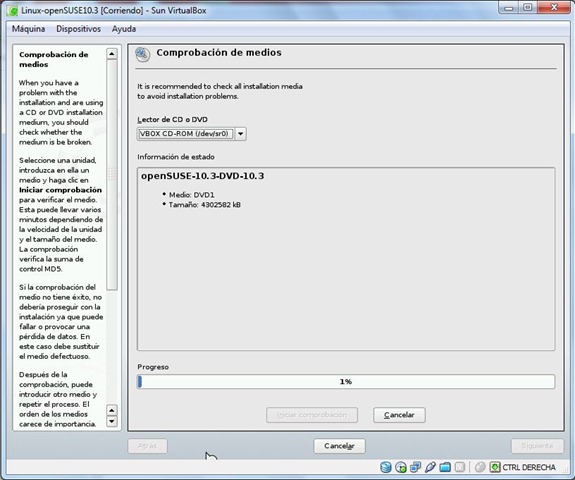
Task: Open the Dispositivos menu
Action: (x=78, y=29)
